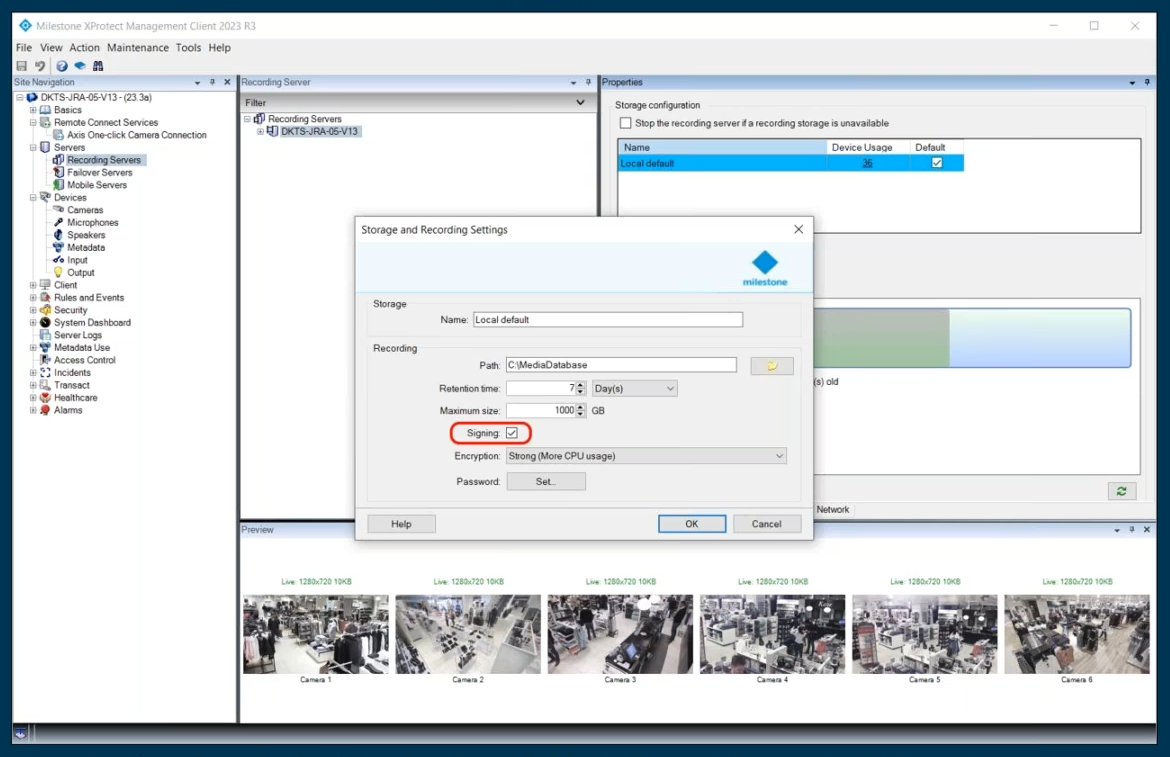Open the Maintenance menu

(x=138, y=48)
